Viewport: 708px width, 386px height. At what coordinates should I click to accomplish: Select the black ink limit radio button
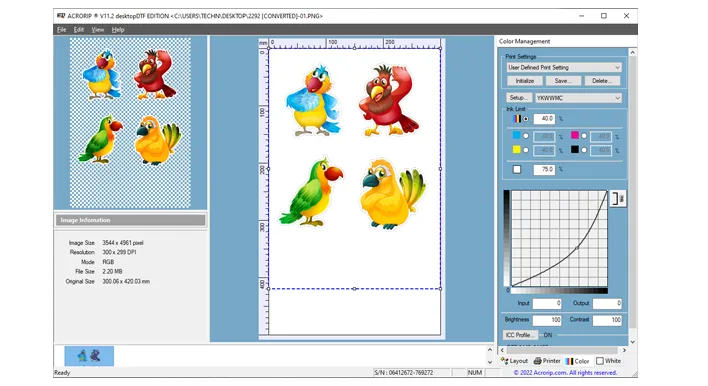point(584,150)
